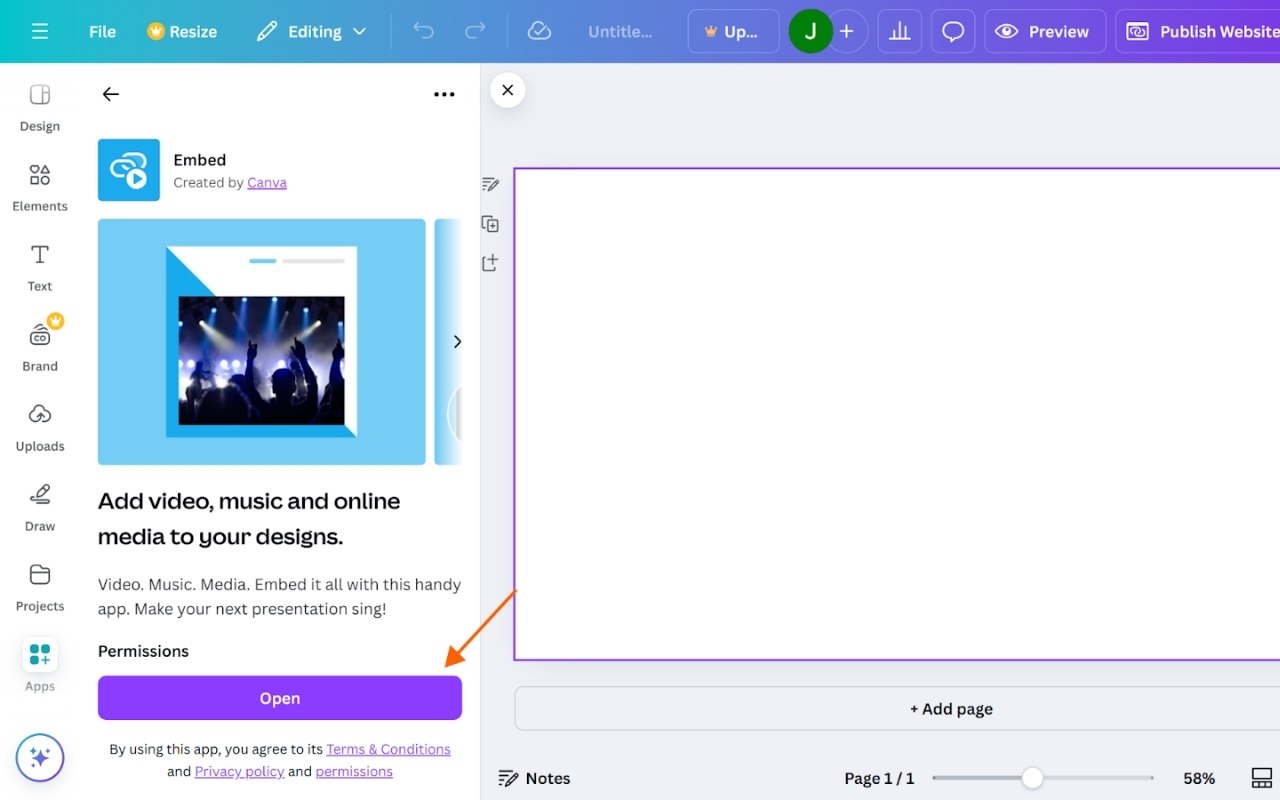1280x800 pixels.
Task: Open the Embed app
Action: click(x=279, y=698)
